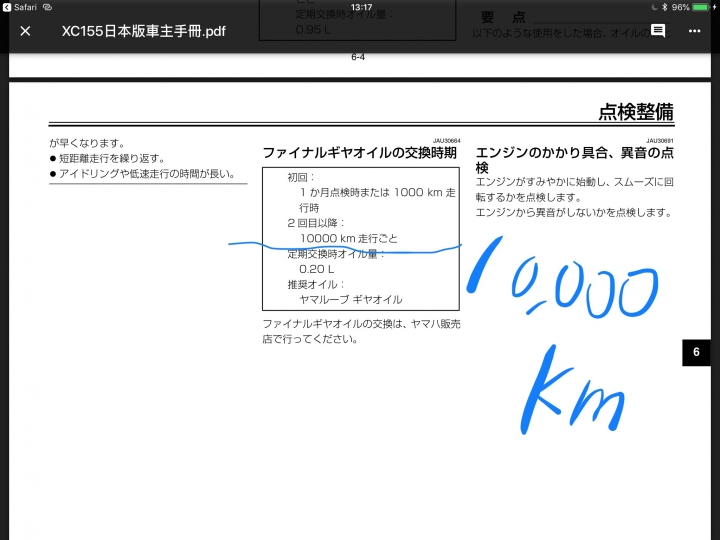The height and width of the screenshot is (540, 720).
Task: Tap the XC155日本版車主手冊.pdf title
Action: pos(144,31)
